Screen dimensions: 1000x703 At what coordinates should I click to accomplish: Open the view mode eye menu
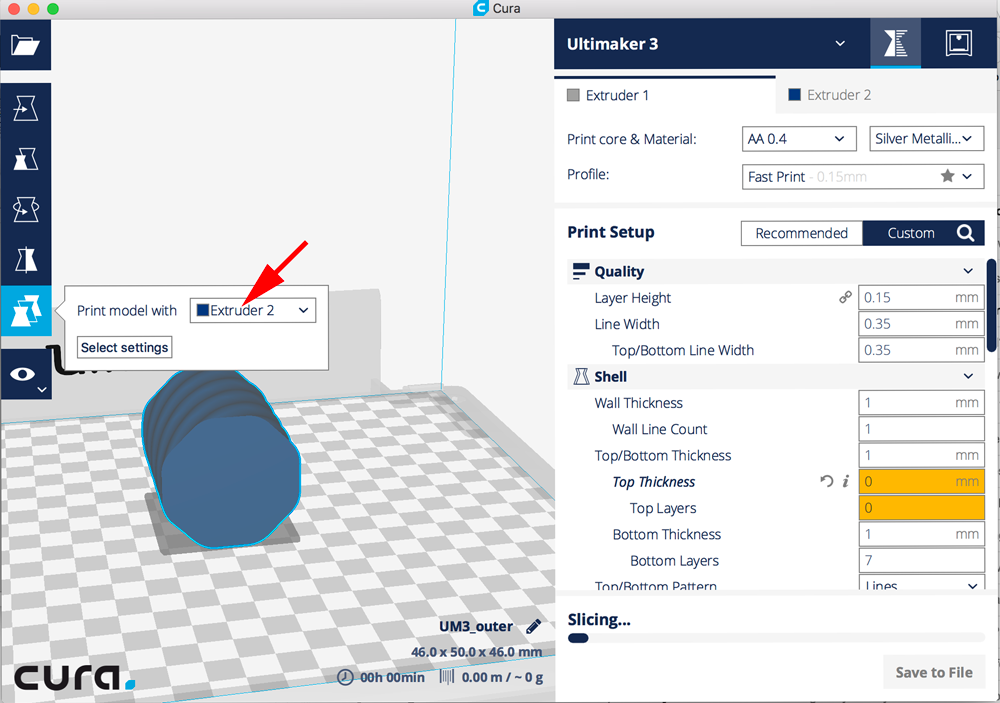(26, 374)
